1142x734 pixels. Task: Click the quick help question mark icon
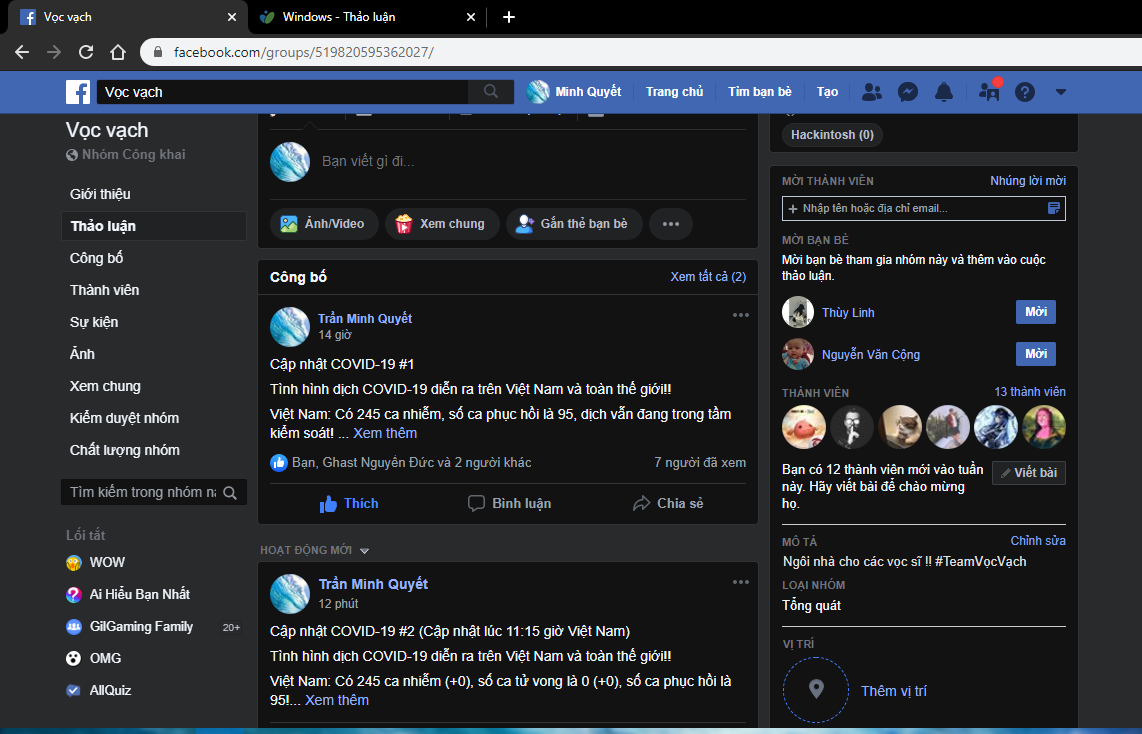(1025, 92)
